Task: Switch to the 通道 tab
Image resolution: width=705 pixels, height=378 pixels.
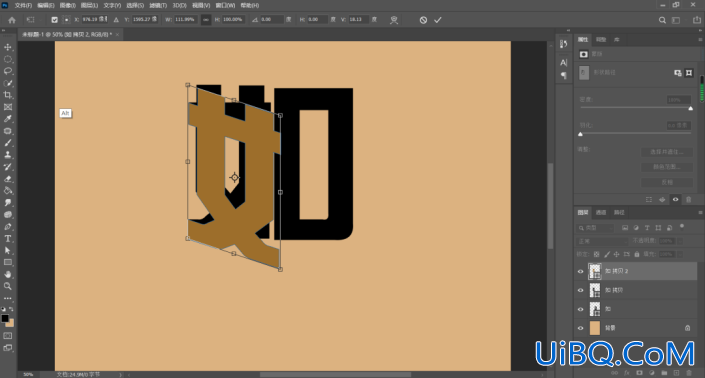Action: (601, 213)
